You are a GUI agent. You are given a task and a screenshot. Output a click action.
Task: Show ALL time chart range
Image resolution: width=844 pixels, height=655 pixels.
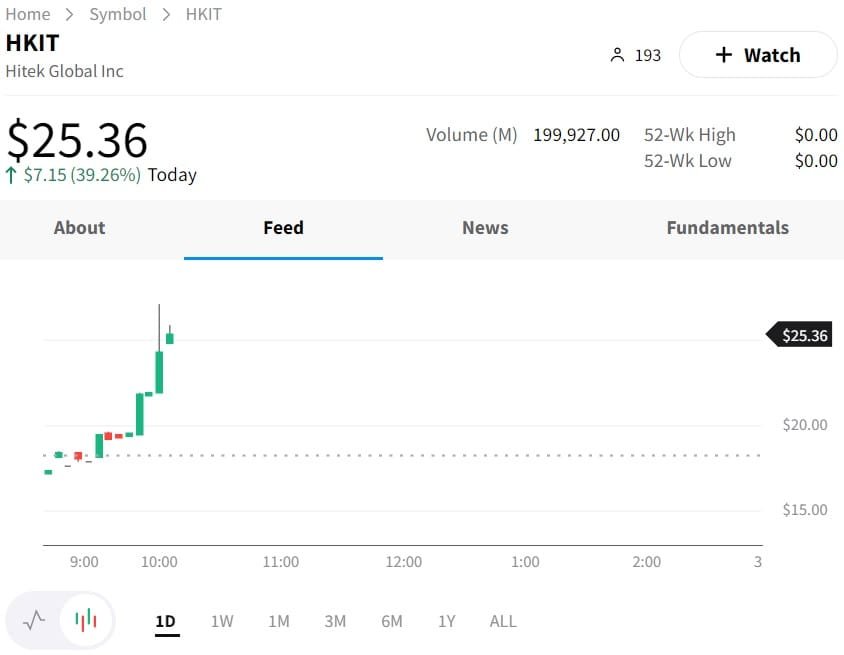pyautogui.click(x=503, y=621)
